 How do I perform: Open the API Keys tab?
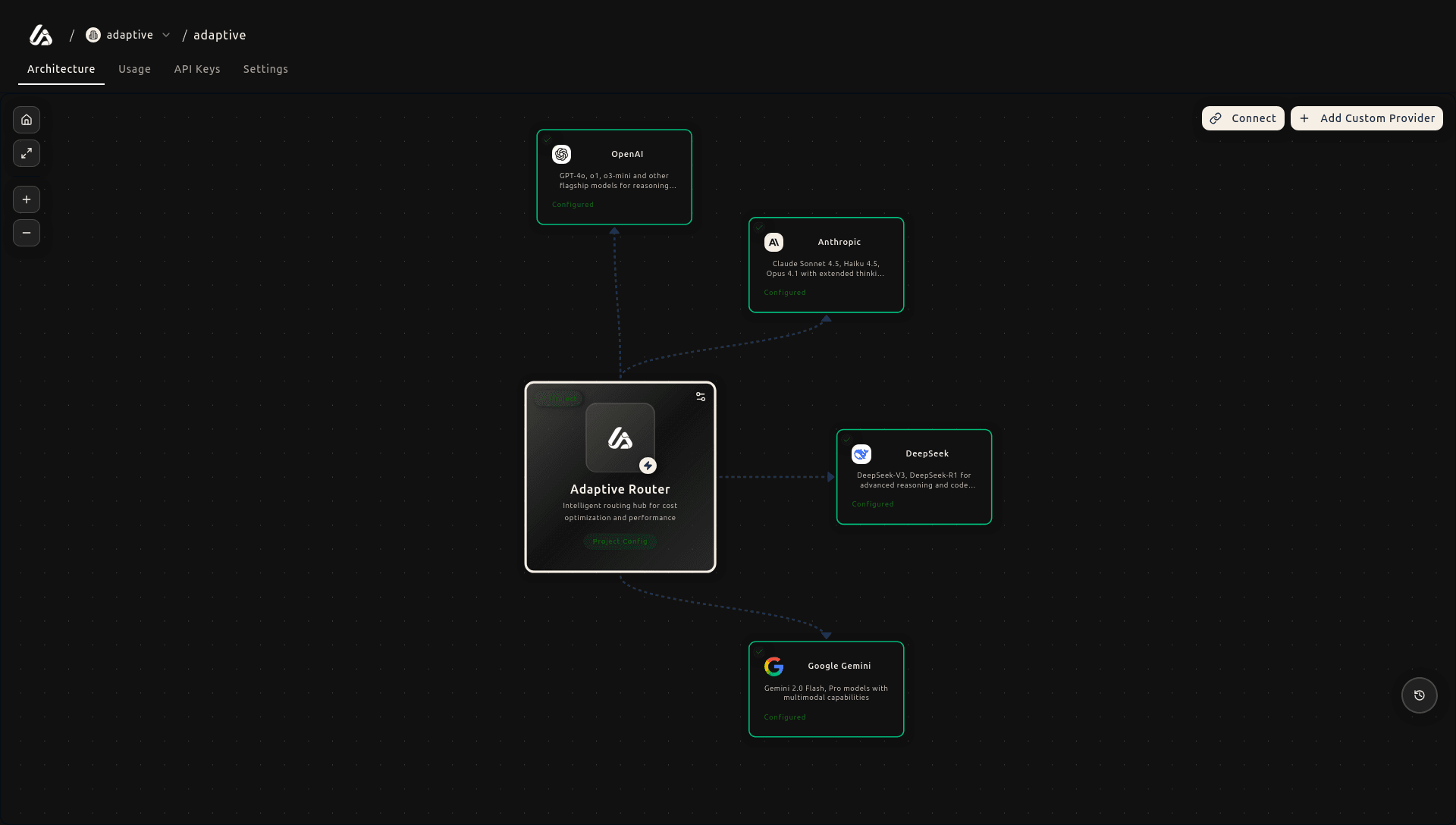(197, 69)
